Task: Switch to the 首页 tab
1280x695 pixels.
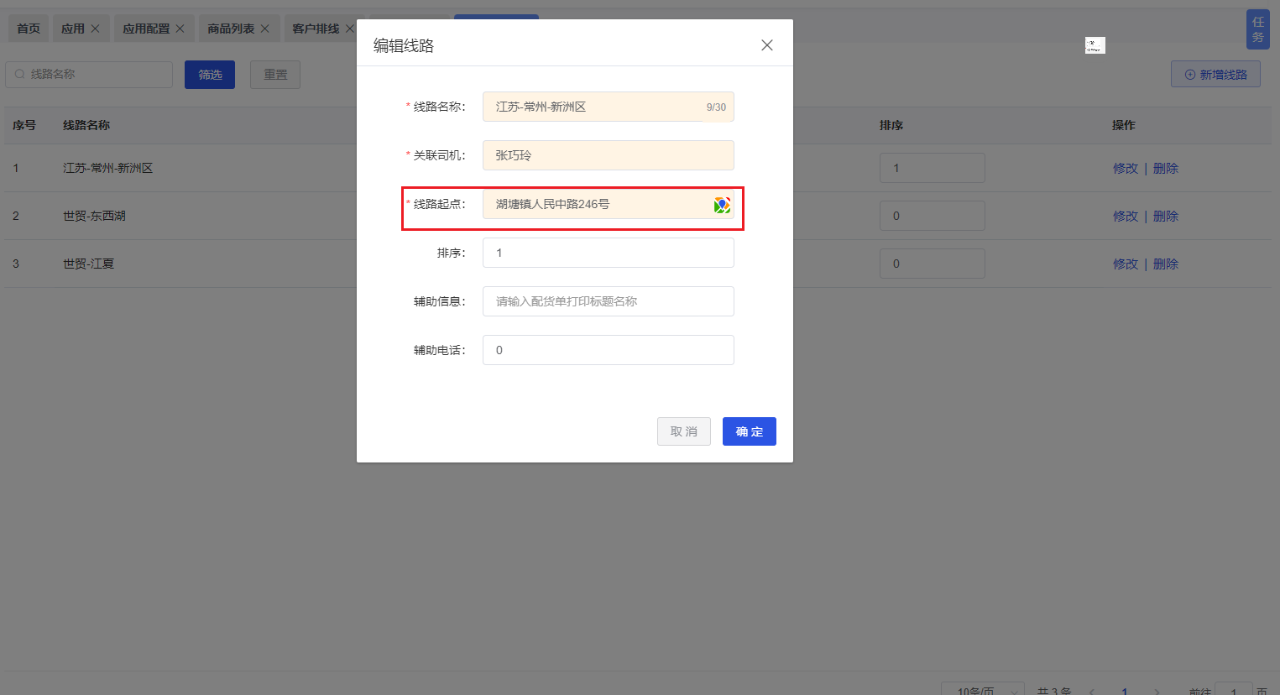Action: click(28, 29)
